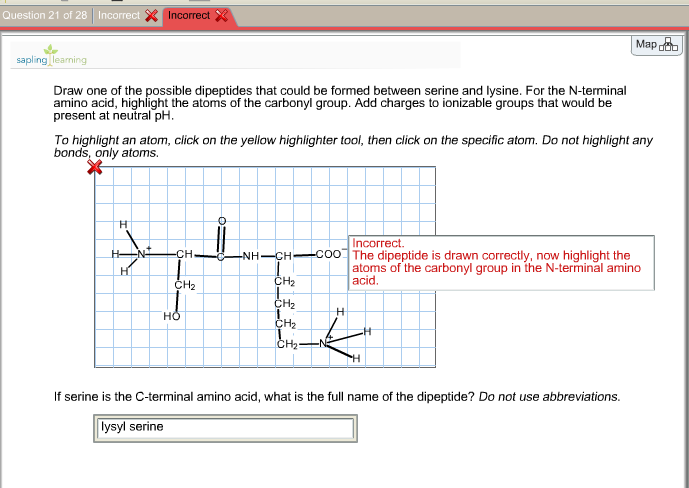Click the 'Draw one of the possible dipeptides' prompt
689x488 pixels.
tap(340, 103)
